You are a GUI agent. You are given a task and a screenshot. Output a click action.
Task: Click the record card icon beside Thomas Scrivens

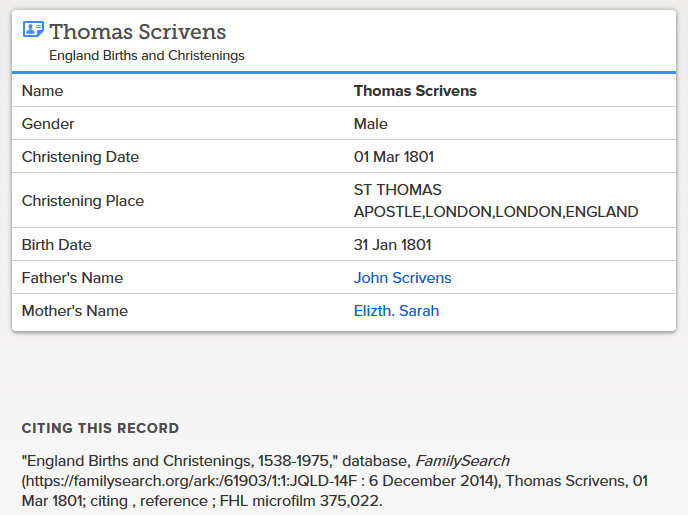point(33,30)
